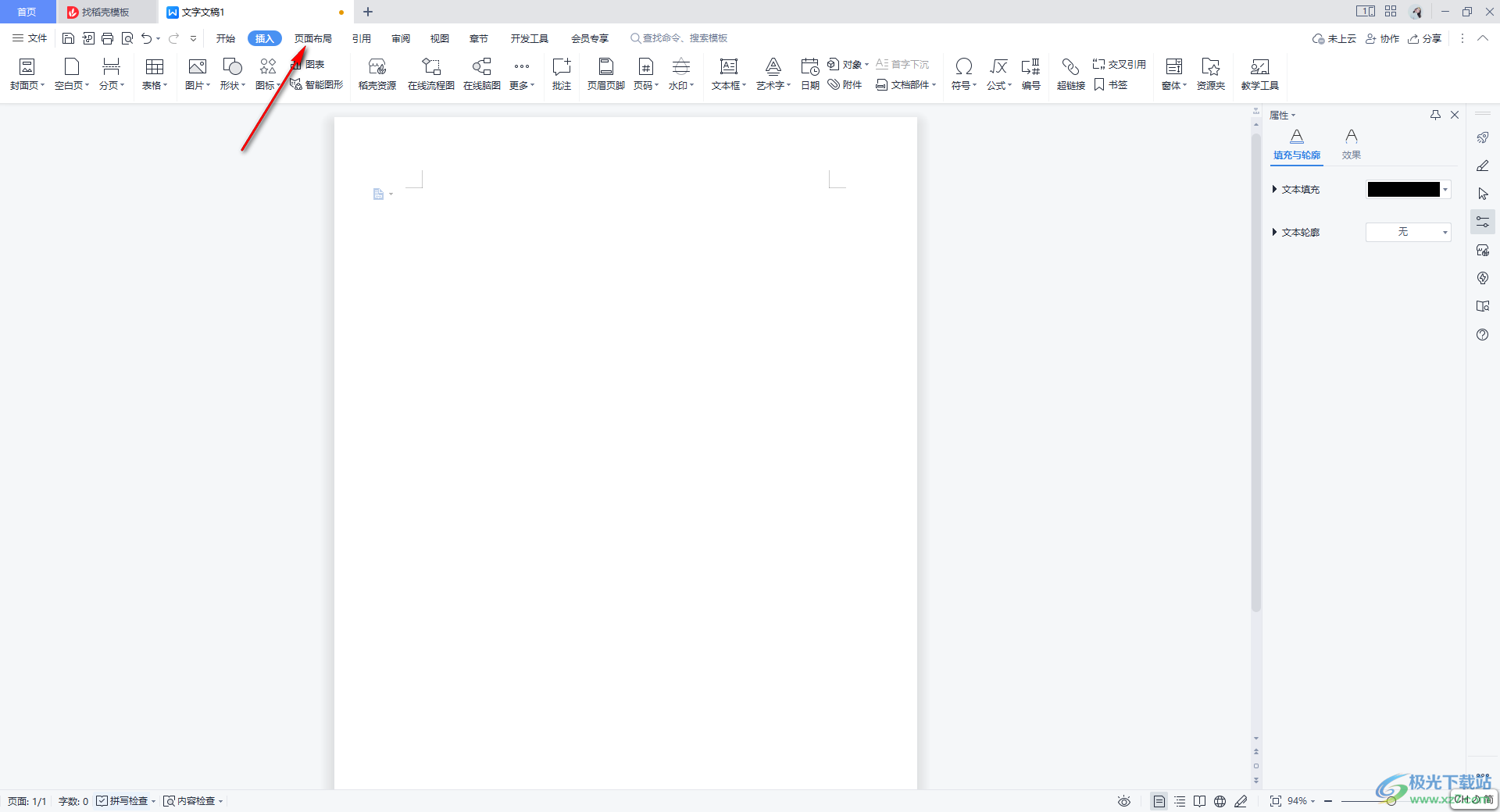Insert the date (日期)
Screen dimensions: 1500x812
point(810,74)
